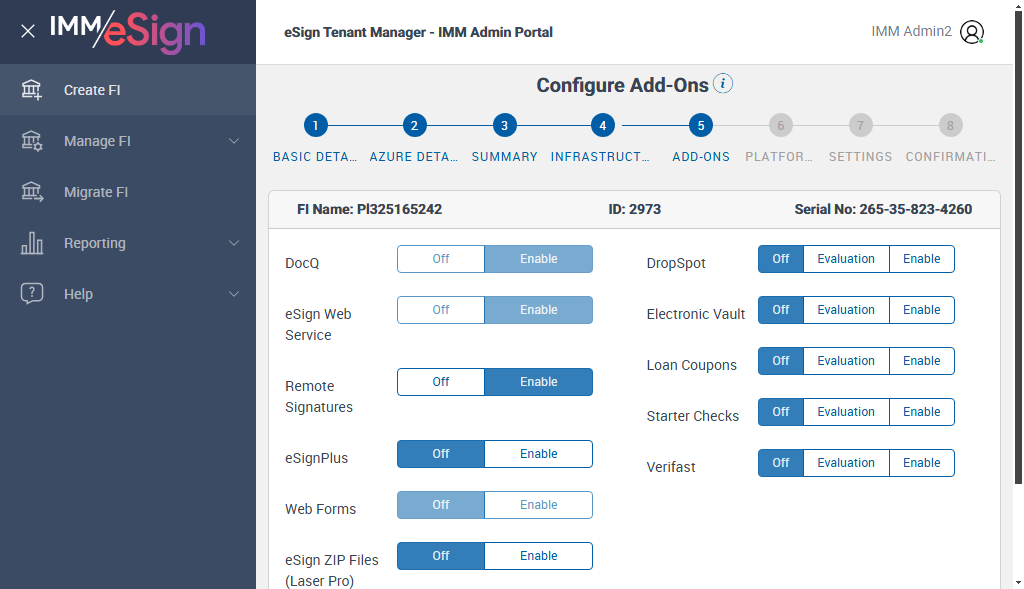The height and width of the screenshot is (589, 1024).
Task: Set DocQ to Enable
Action: 539,259
